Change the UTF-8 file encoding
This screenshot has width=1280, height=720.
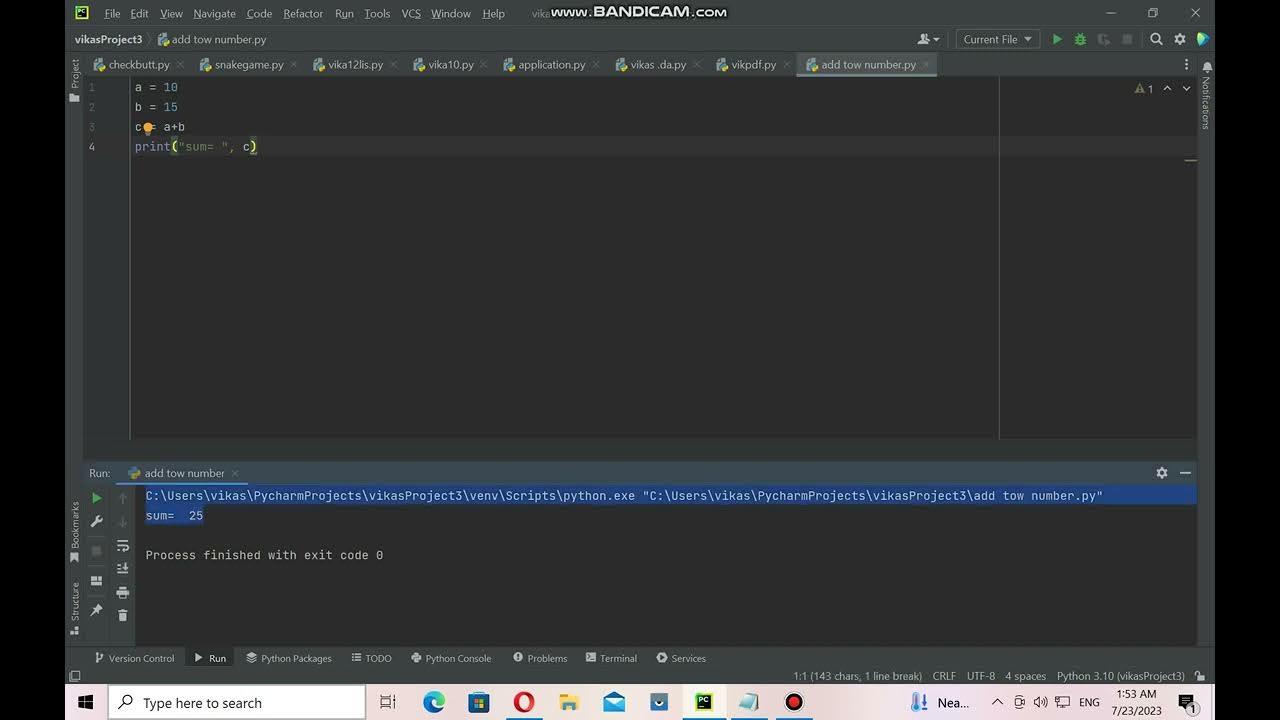(981, 676)
